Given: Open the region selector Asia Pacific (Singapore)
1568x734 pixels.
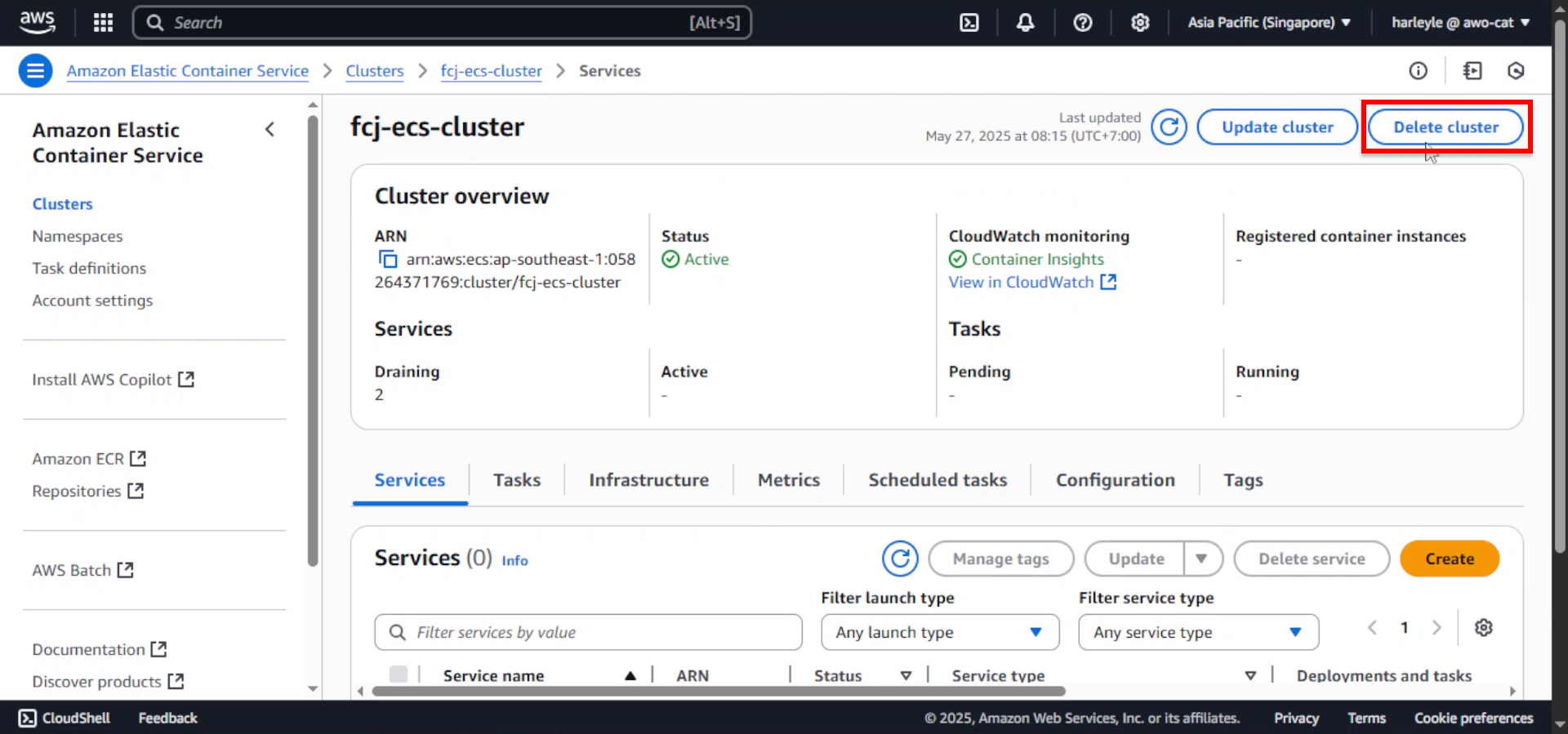Looking at the screenshot, I should 1269,22.
